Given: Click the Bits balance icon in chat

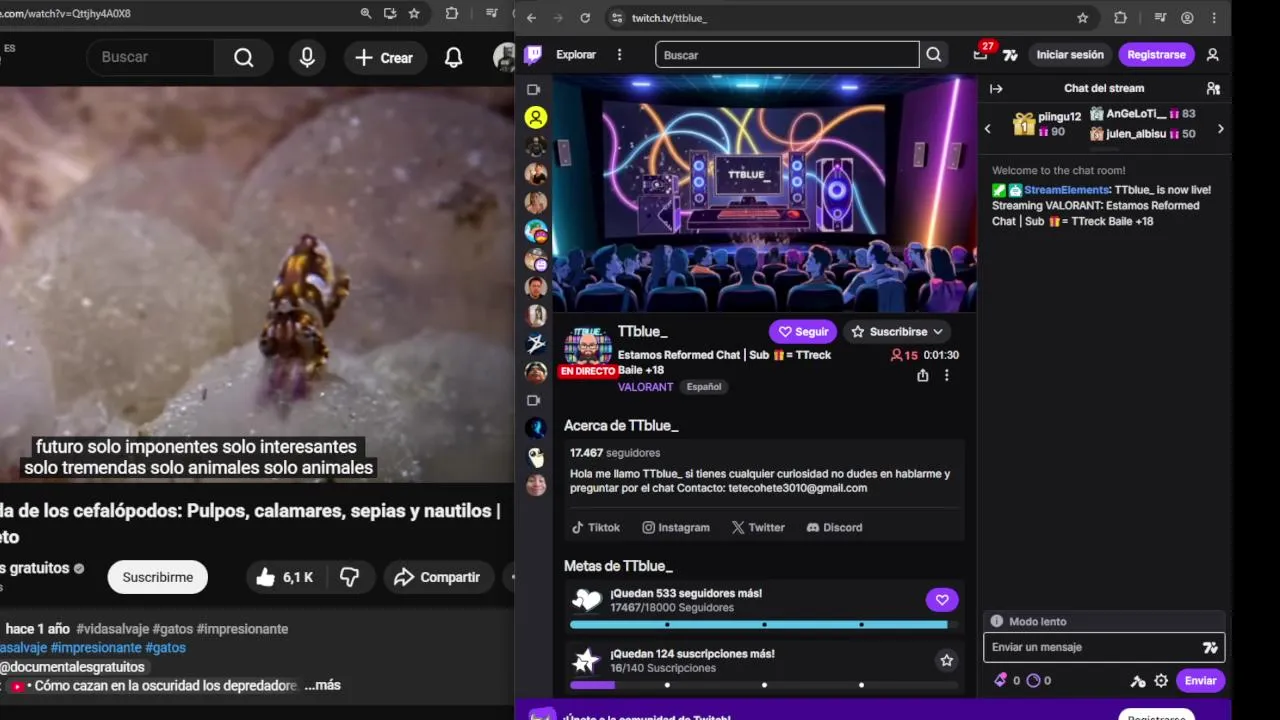Looking at the screenshot, I should click(1000, 681).
